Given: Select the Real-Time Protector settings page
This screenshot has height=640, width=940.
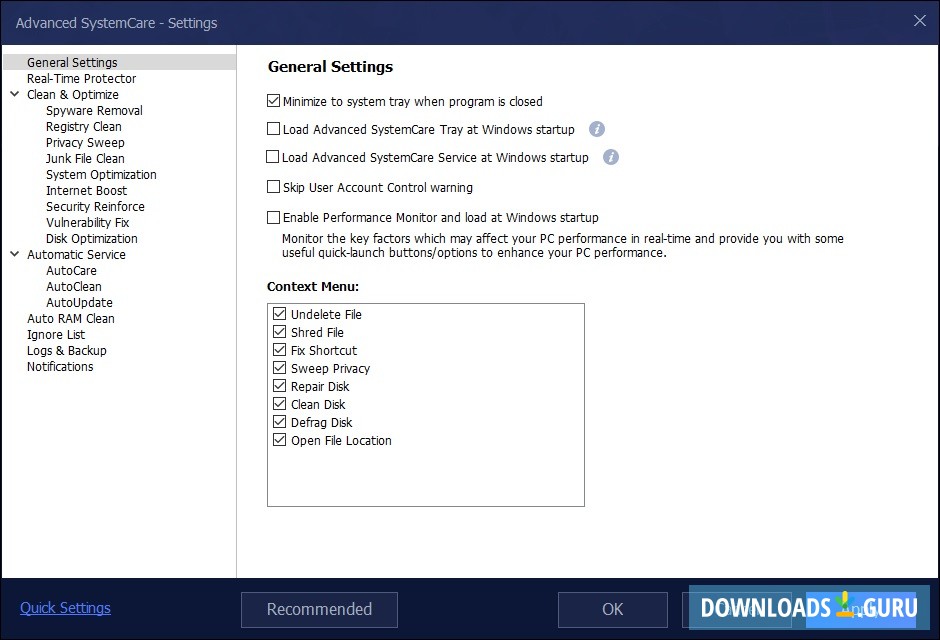Looking at the screenshot, I should tap(81, 78).
